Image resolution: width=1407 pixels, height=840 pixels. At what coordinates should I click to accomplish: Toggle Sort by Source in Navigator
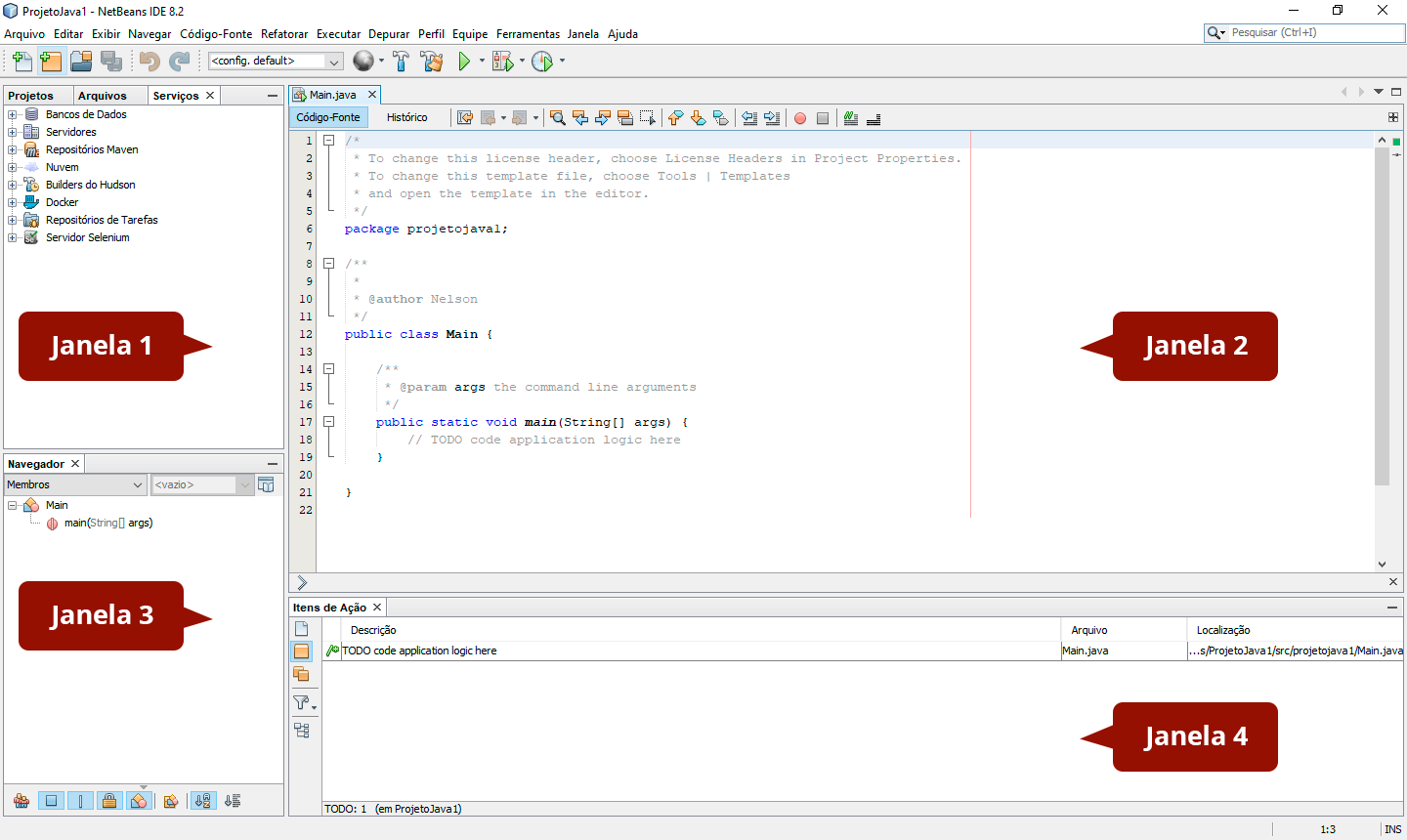[x=233, y=801]
